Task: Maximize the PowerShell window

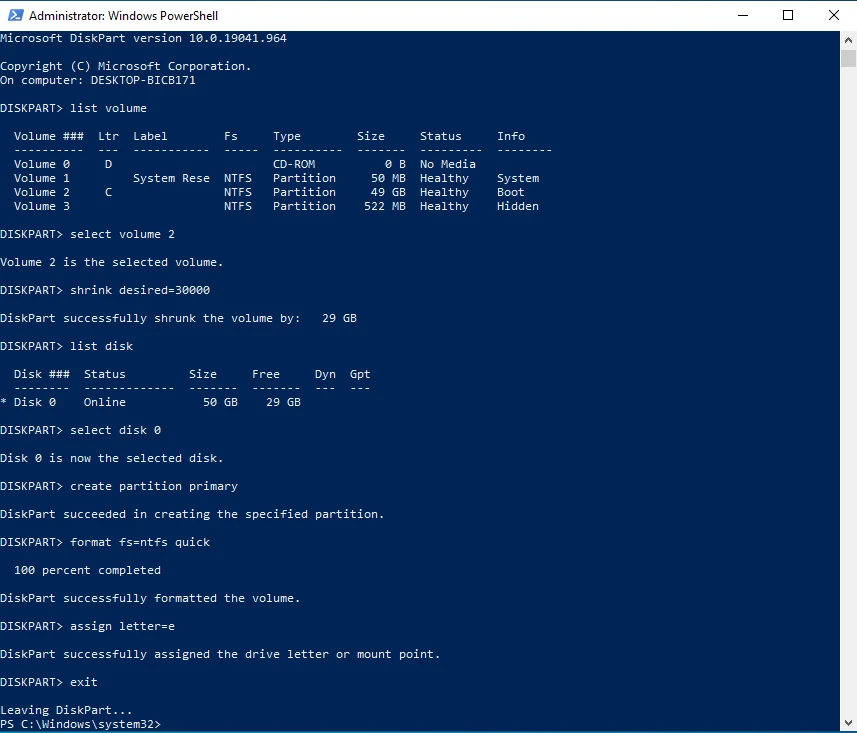Action: pos(788,15)
